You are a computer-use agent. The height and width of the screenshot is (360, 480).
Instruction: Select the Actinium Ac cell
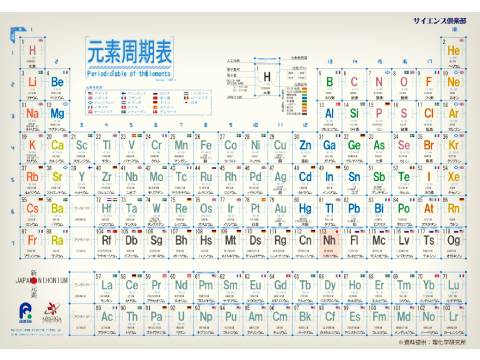(107, 319)
